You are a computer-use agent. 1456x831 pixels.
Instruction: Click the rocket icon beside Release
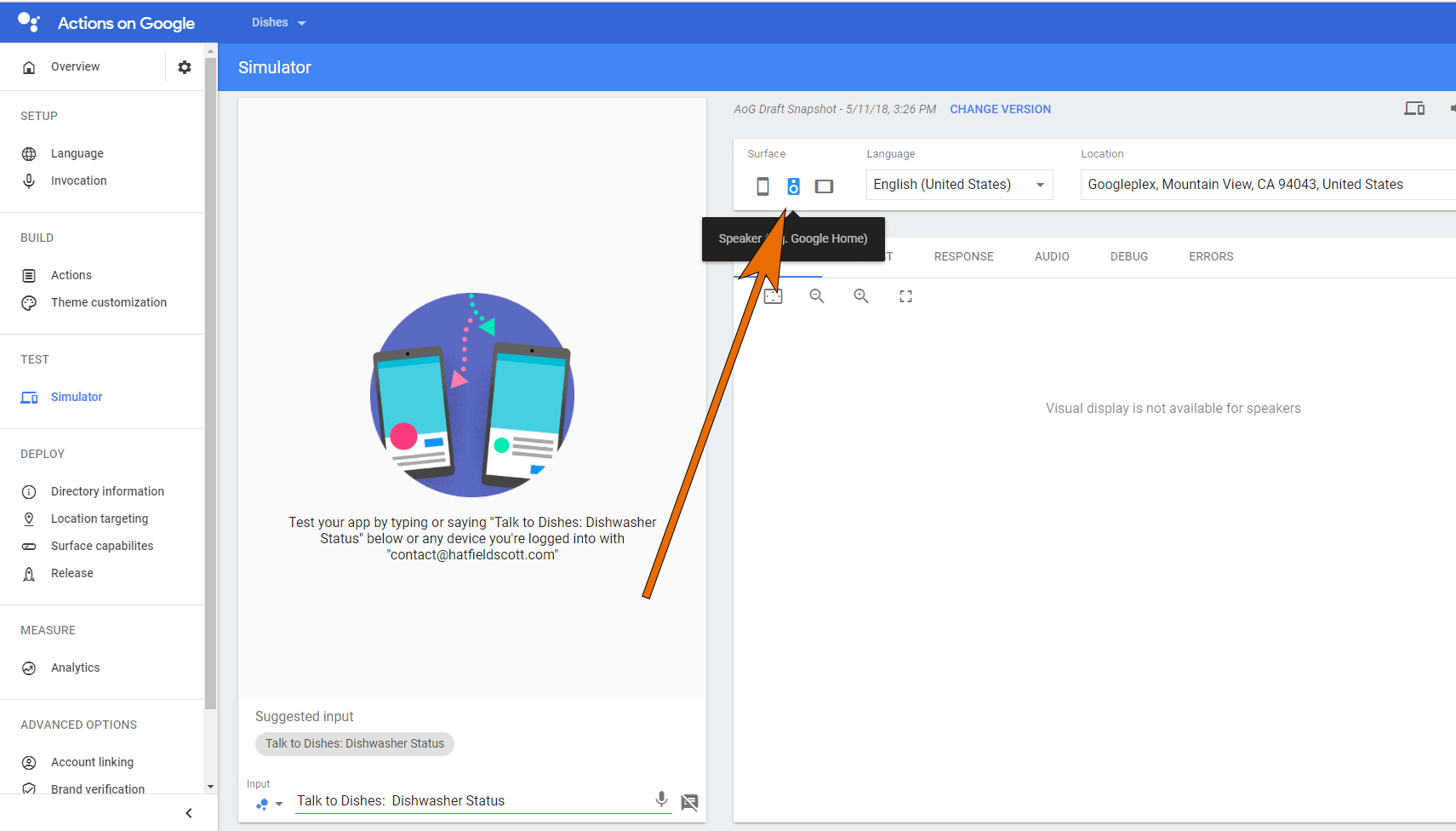point(29,573)
